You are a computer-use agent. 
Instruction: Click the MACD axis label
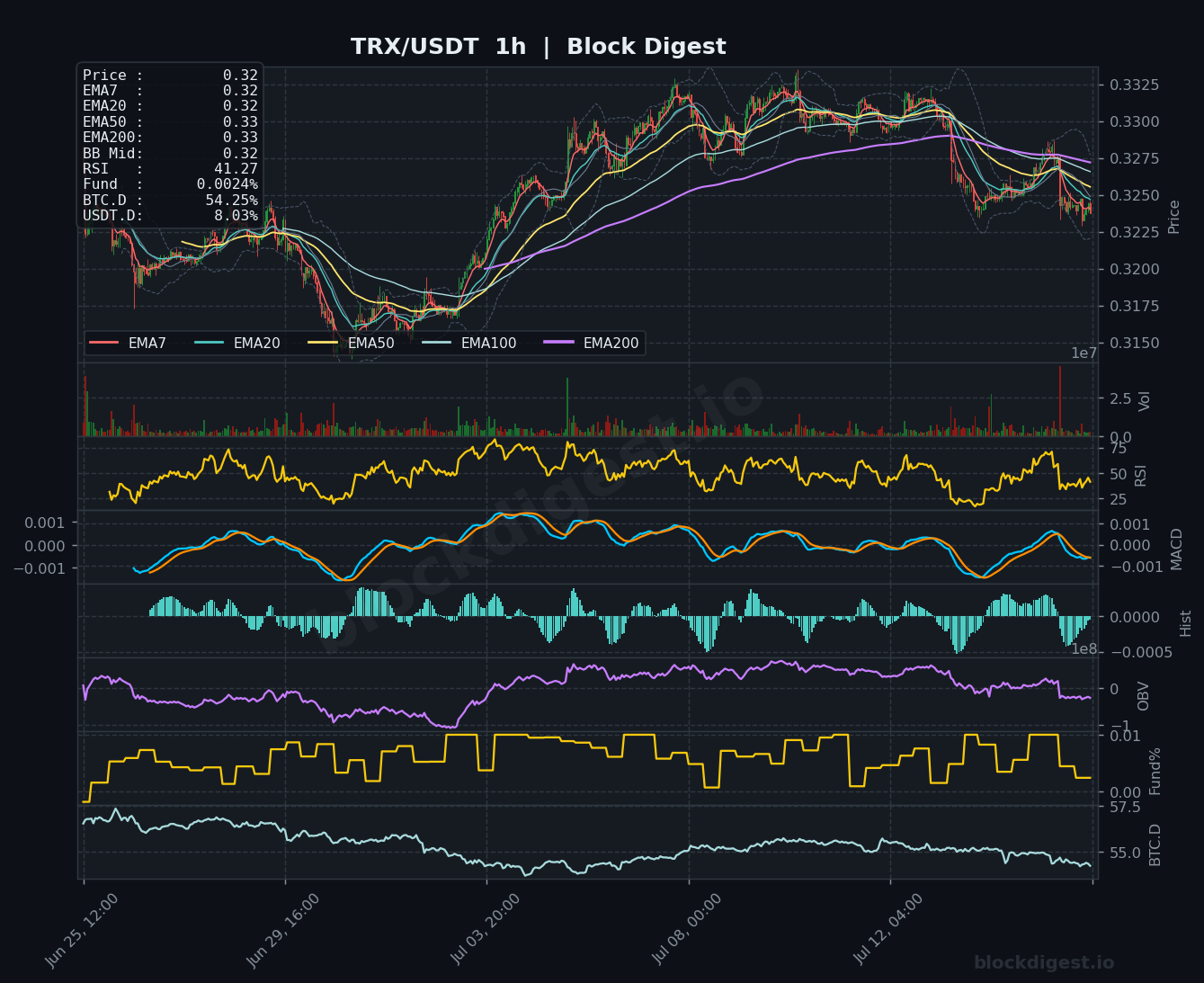pyautogui.click(x=1177, y=548)
